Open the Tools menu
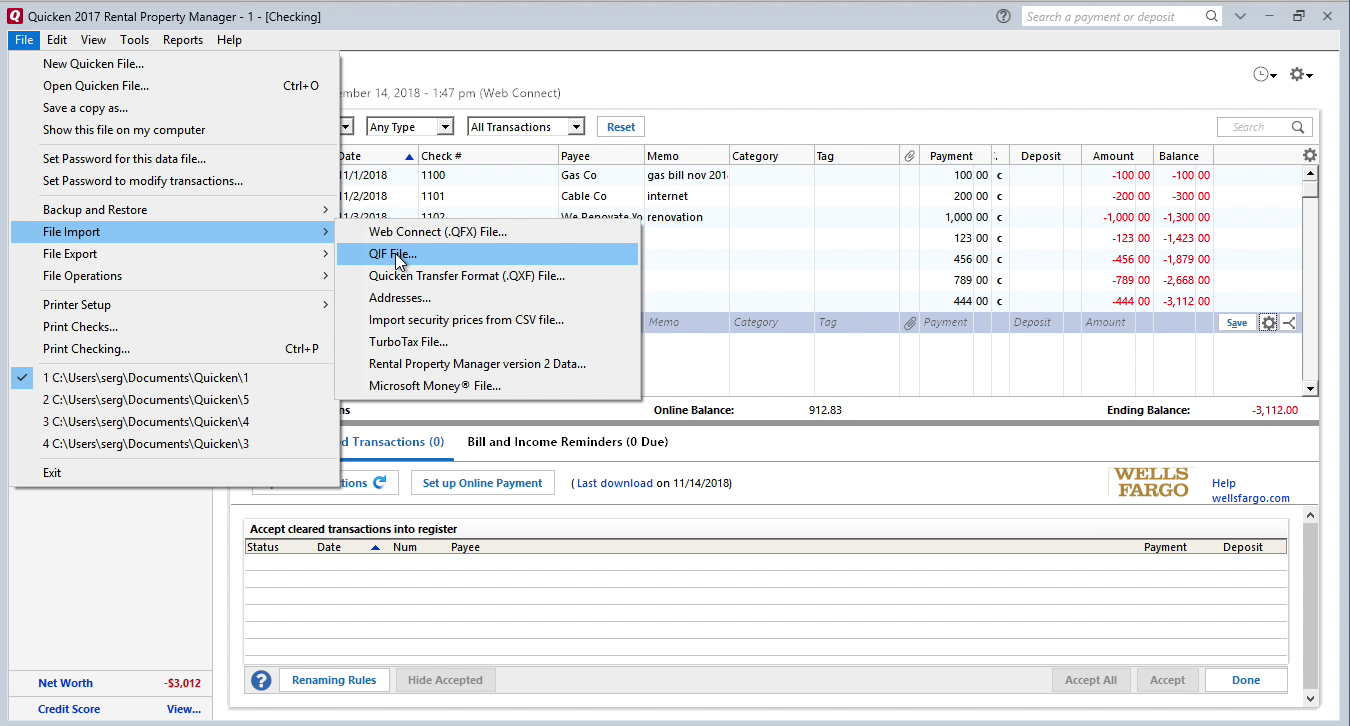The height and width of the screenshot is (726, 1350). click(x=134, y=40)
